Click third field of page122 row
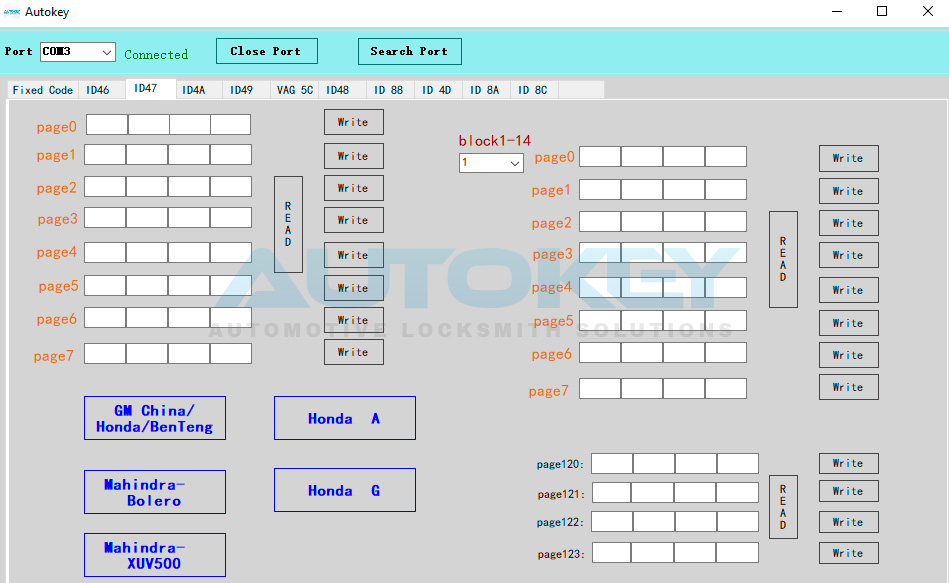This screenshot has width=949, height=583. [x=696, y=522]
